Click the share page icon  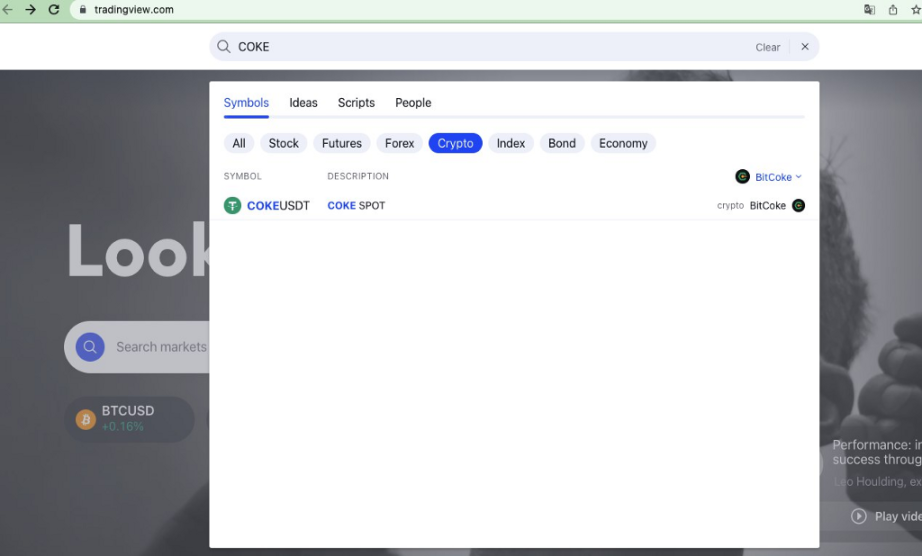[x=893, y=9]
